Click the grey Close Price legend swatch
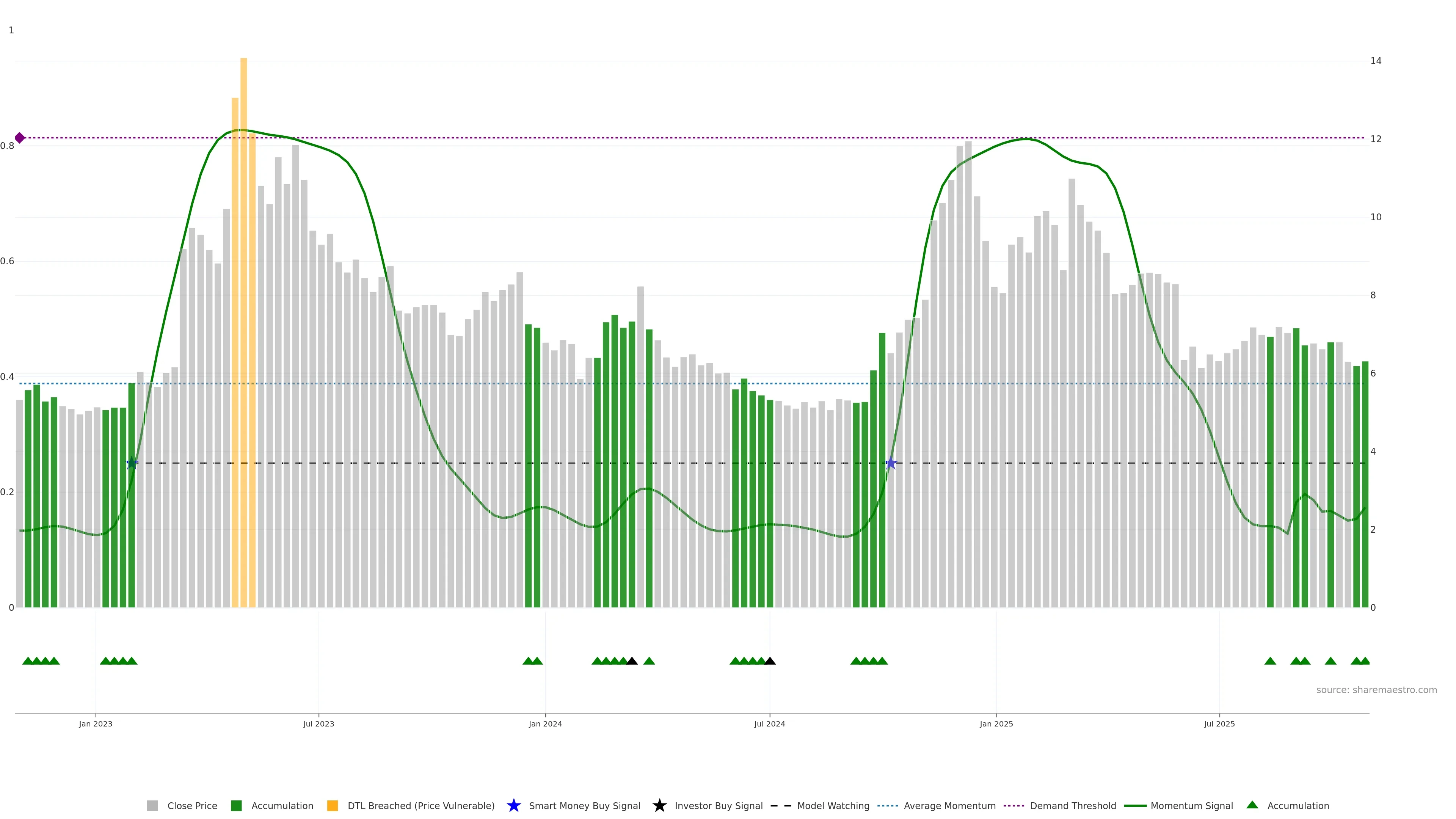The width and height of the screenshot is (1456, 819). [152, 805]
